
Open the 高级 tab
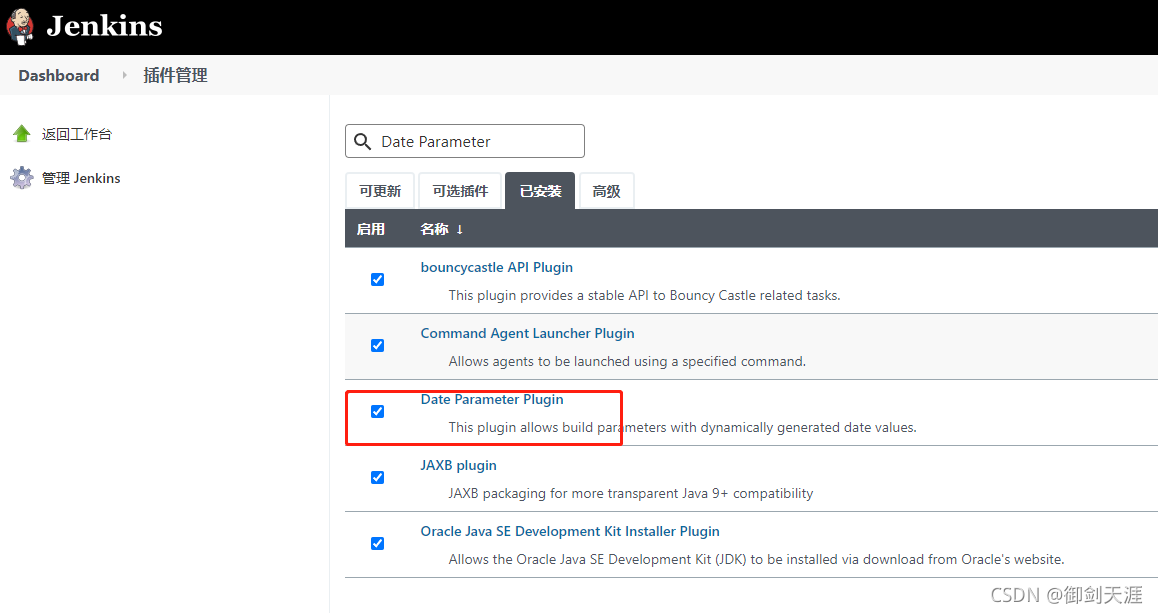click(x=606, y=191)
